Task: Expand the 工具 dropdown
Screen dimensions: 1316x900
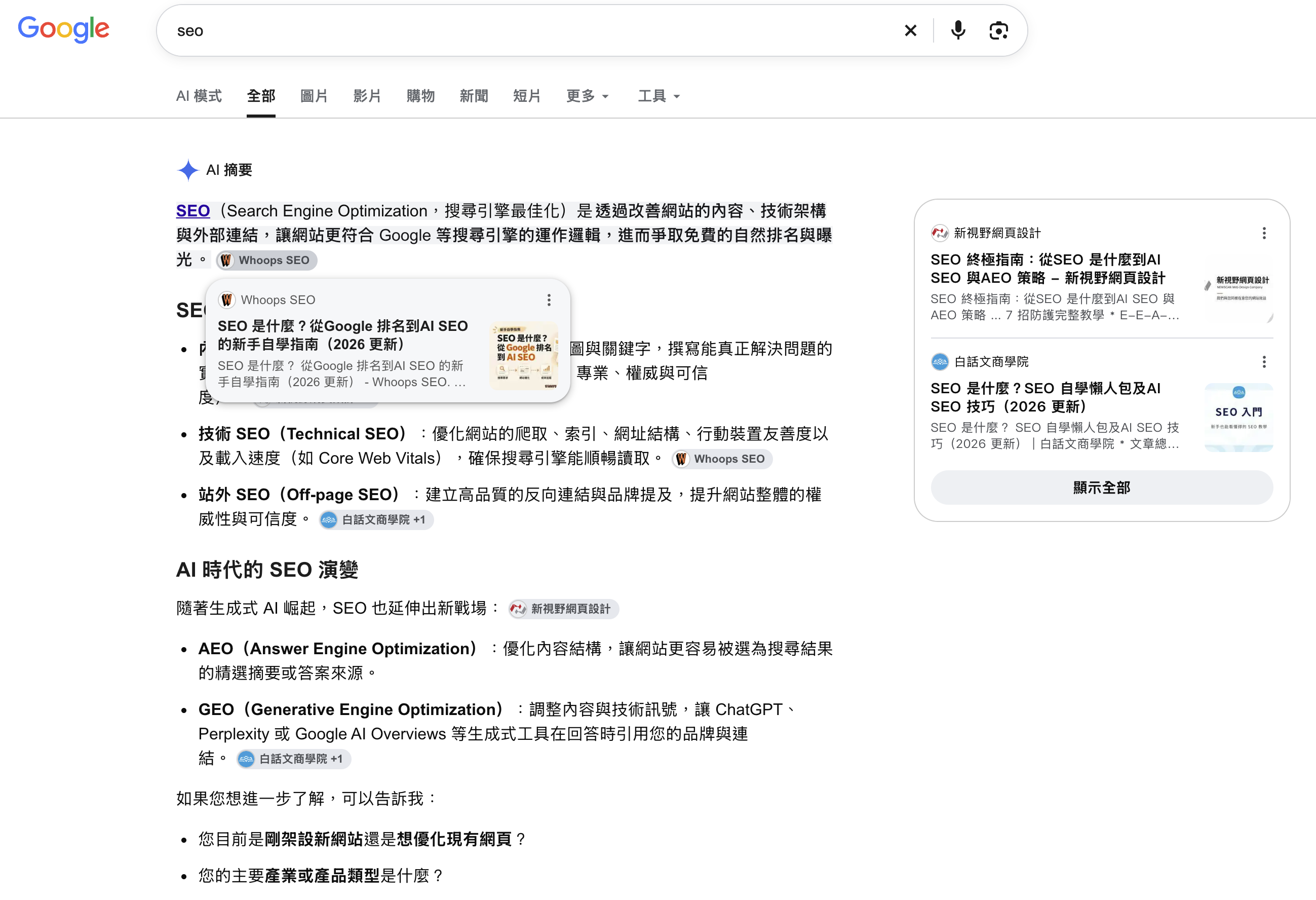Action: (659, 96)
